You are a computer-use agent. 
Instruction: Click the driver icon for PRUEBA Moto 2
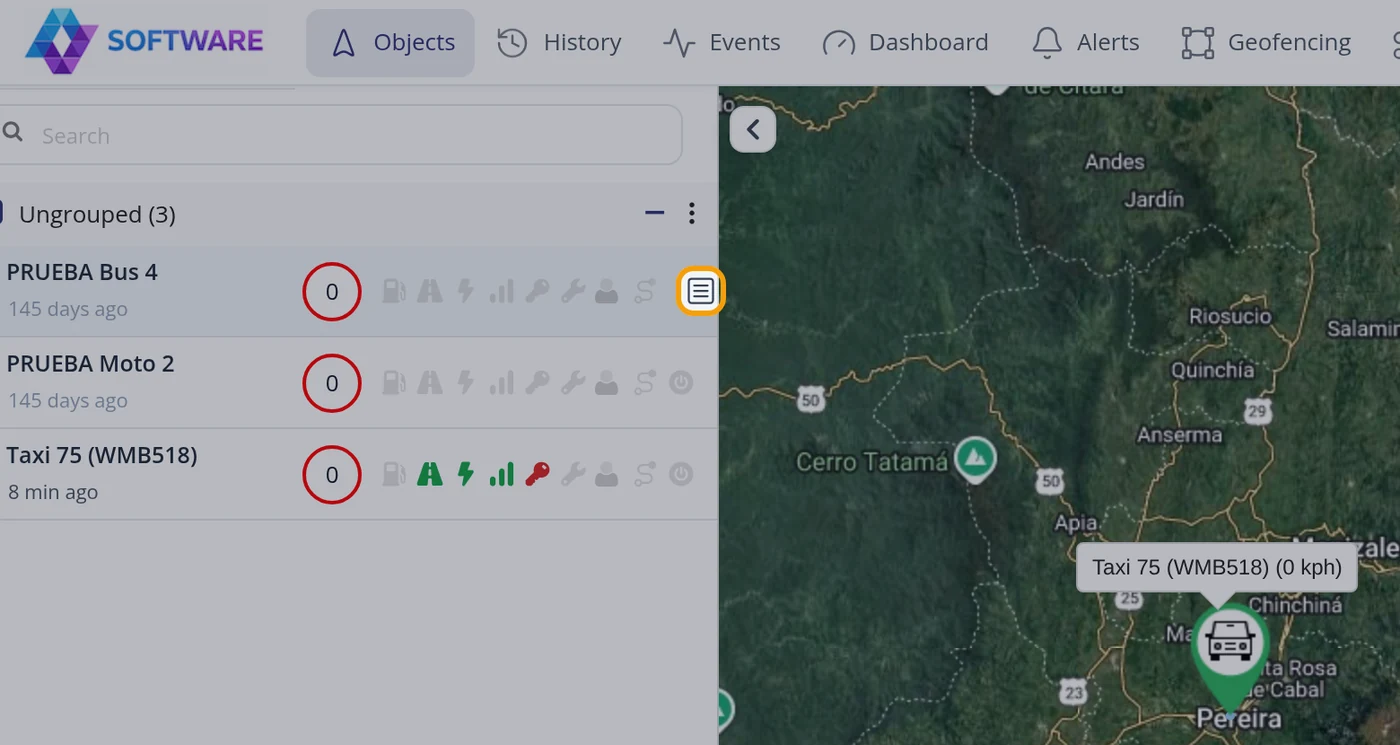click(x=607, y=383)
